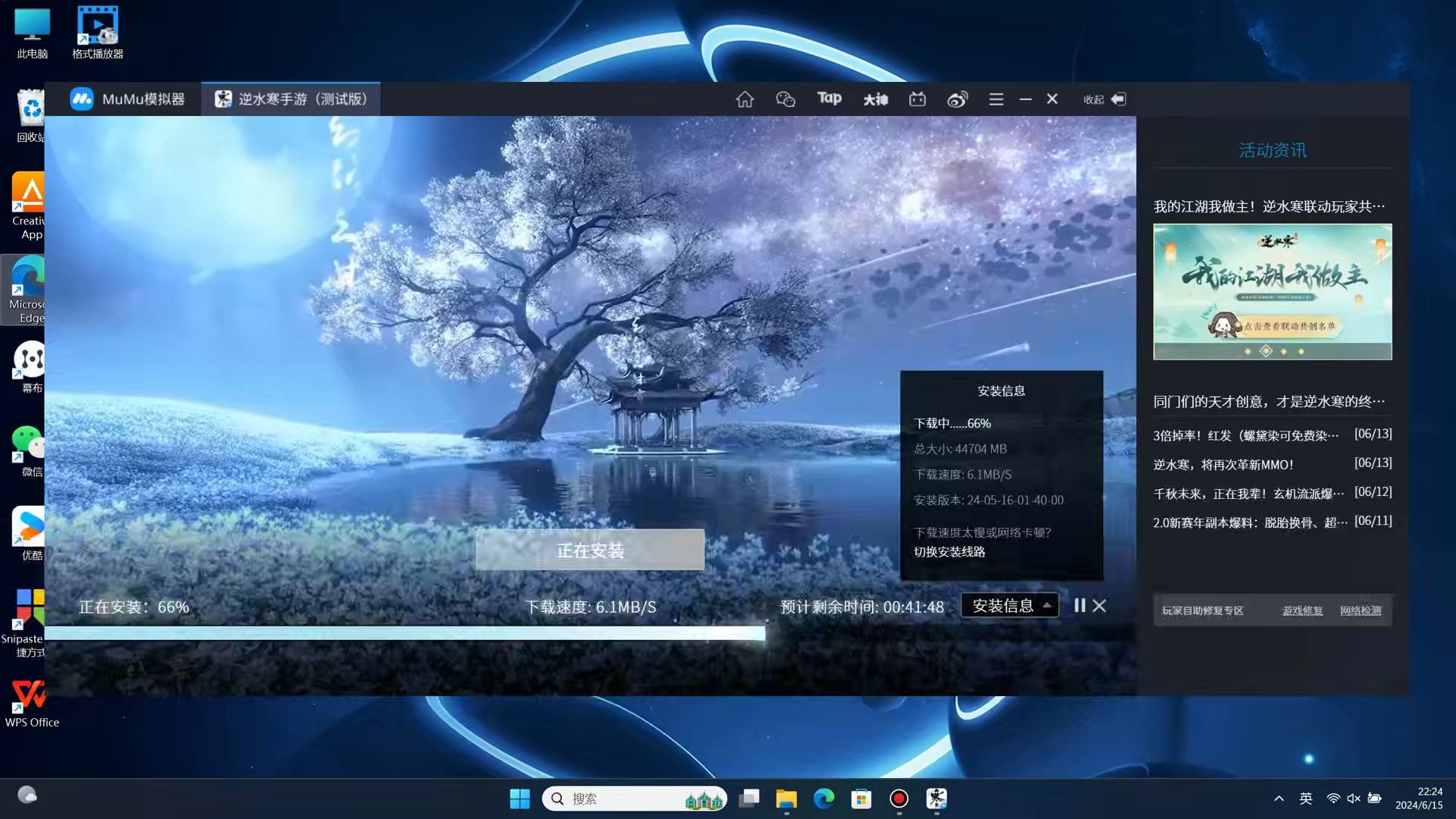Open Edge from taskbar
The height and width of the screenshot is (819, 1456).
tap(824, 799)
